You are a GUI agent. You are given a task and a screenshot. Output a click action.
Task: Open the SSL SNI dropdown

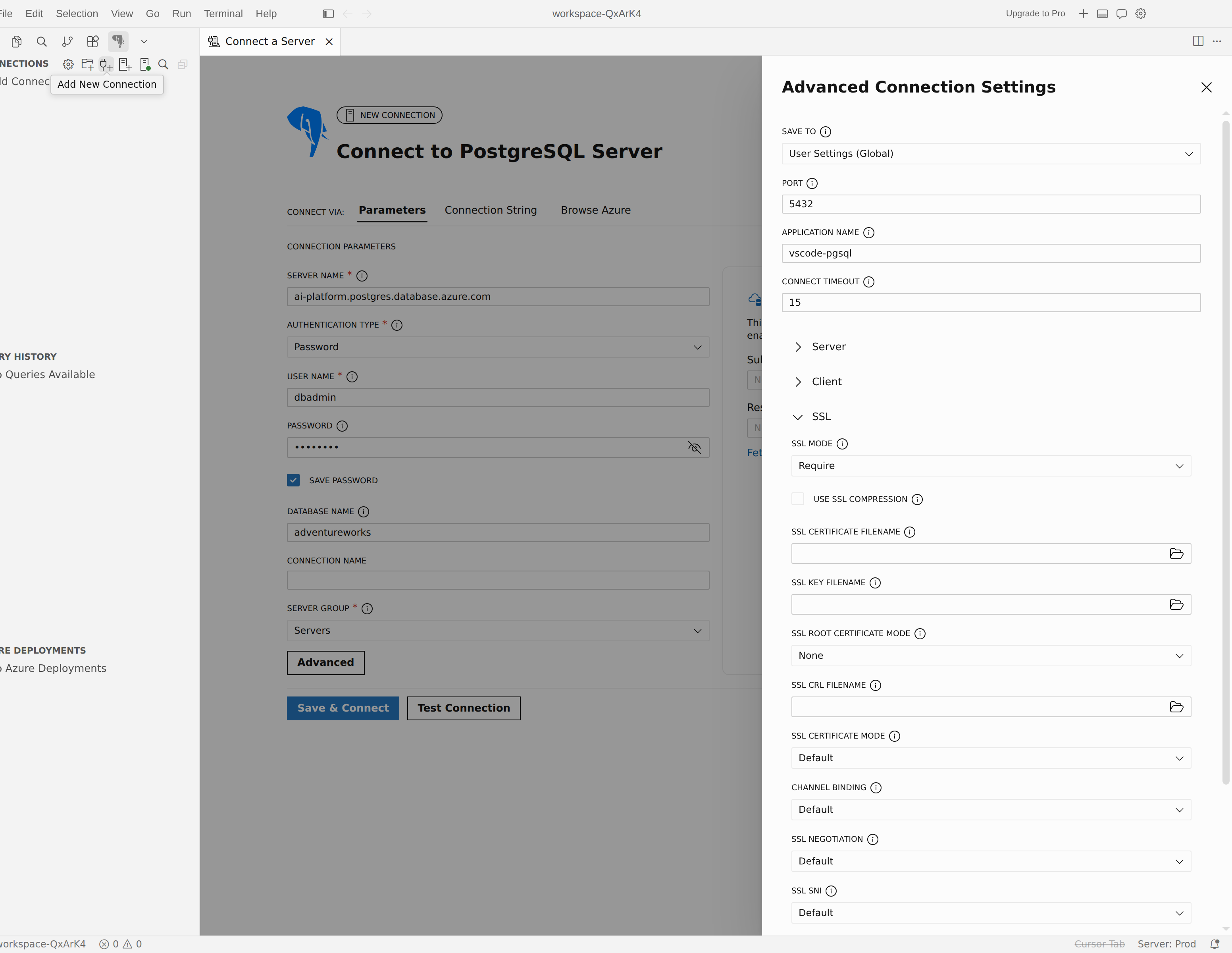pos(991,913)
